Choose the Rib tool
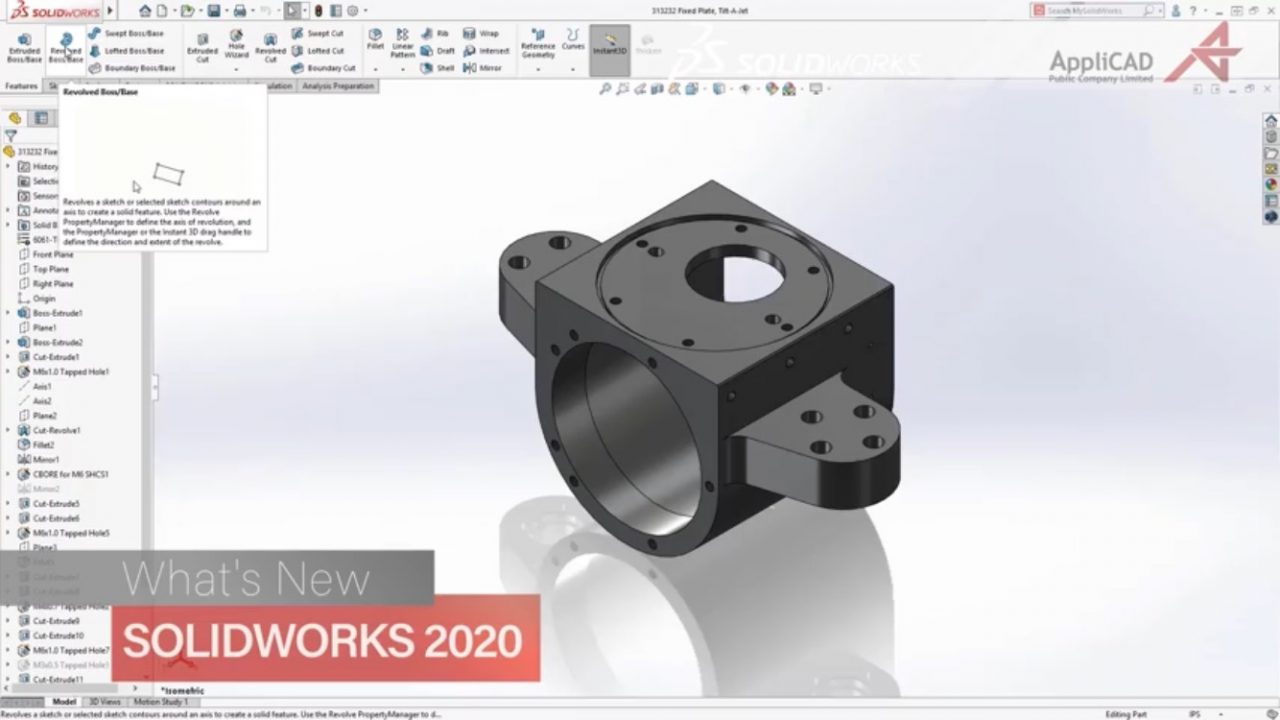The width and height of the screenshot is (1280, 720). click(435, 33)
